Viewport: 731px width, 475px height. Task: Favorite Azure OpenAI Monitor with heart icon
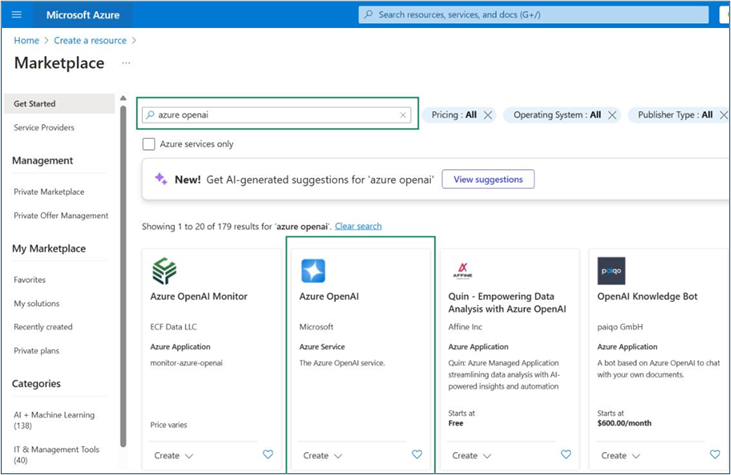[x=268, y=454]
